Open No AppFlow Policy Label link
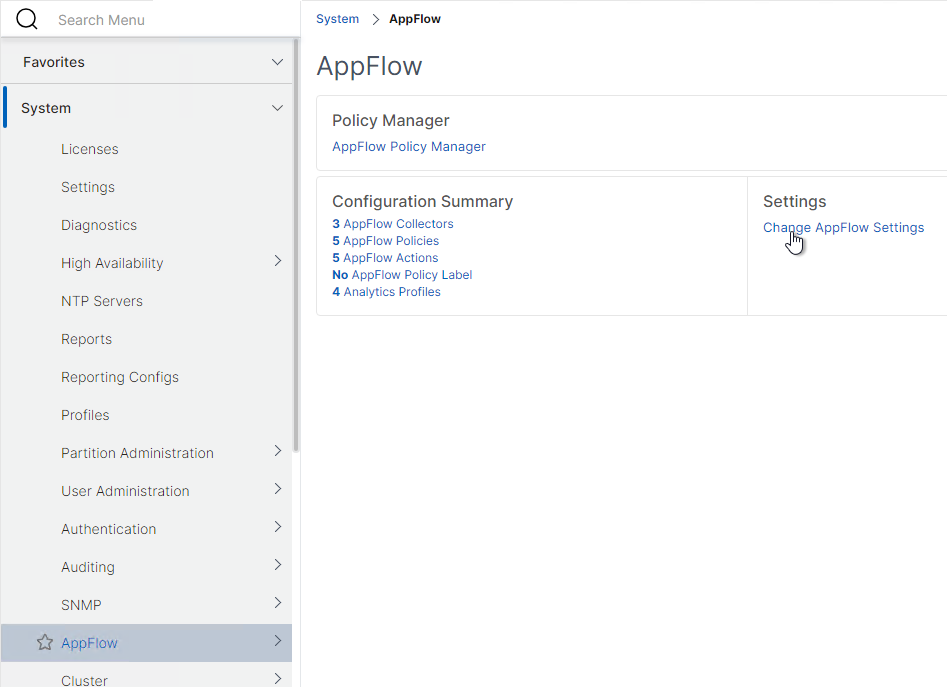 pos(402,275)
